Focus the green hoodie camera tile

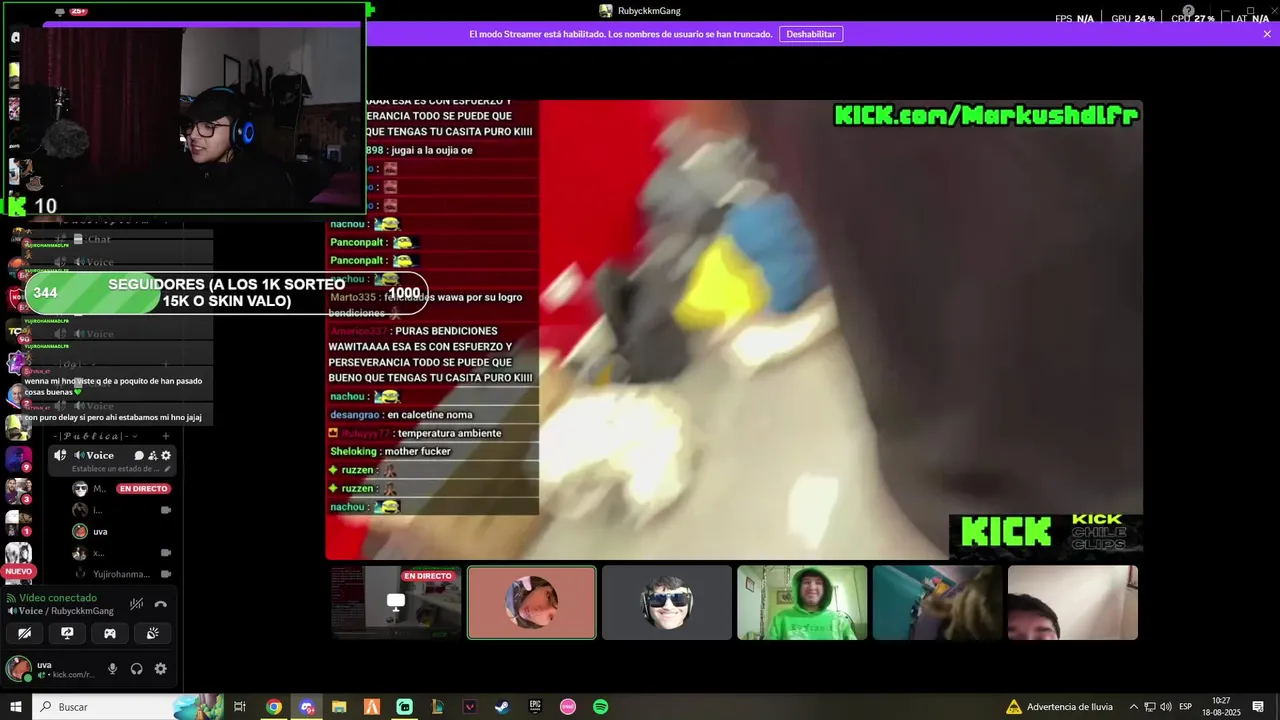(x=802, y=602)
